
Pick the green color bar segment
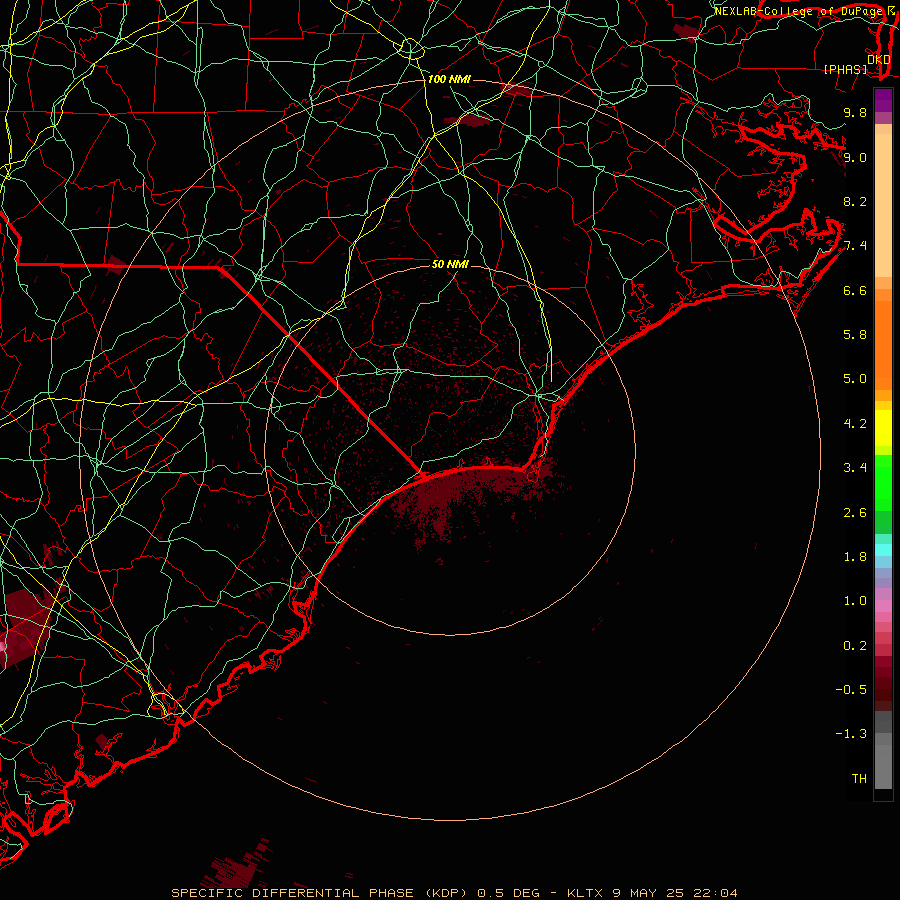point(883,483)
